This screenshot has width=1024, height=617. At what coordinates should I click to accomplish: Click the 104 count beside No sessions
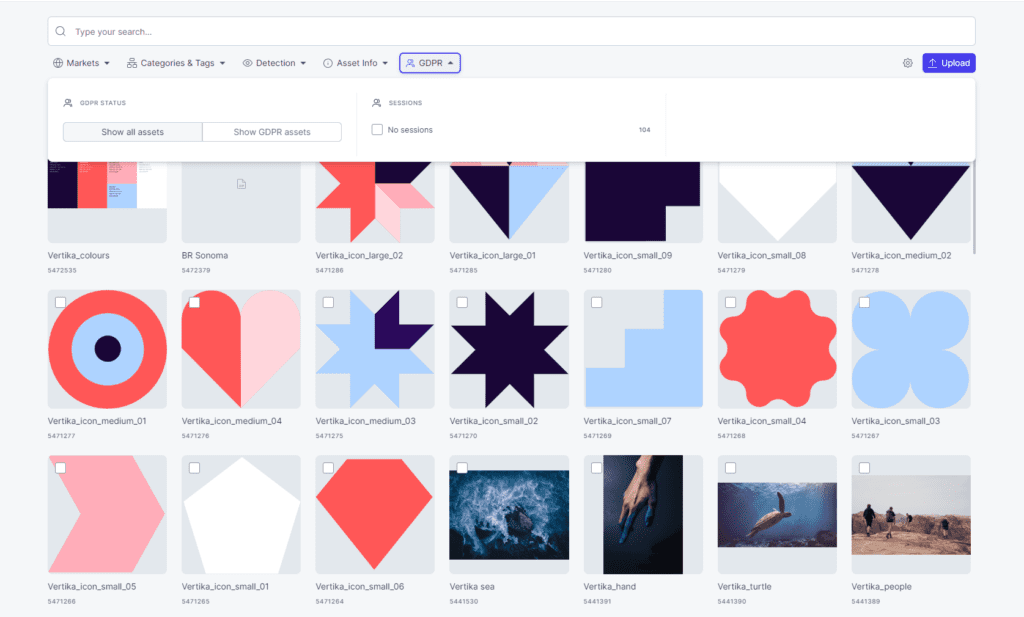[645, 130]
